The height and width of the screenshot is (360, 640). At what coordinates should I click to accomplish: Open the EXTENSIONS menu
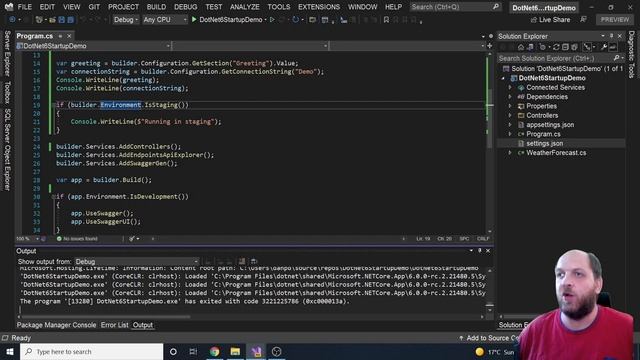pos(319,7)
